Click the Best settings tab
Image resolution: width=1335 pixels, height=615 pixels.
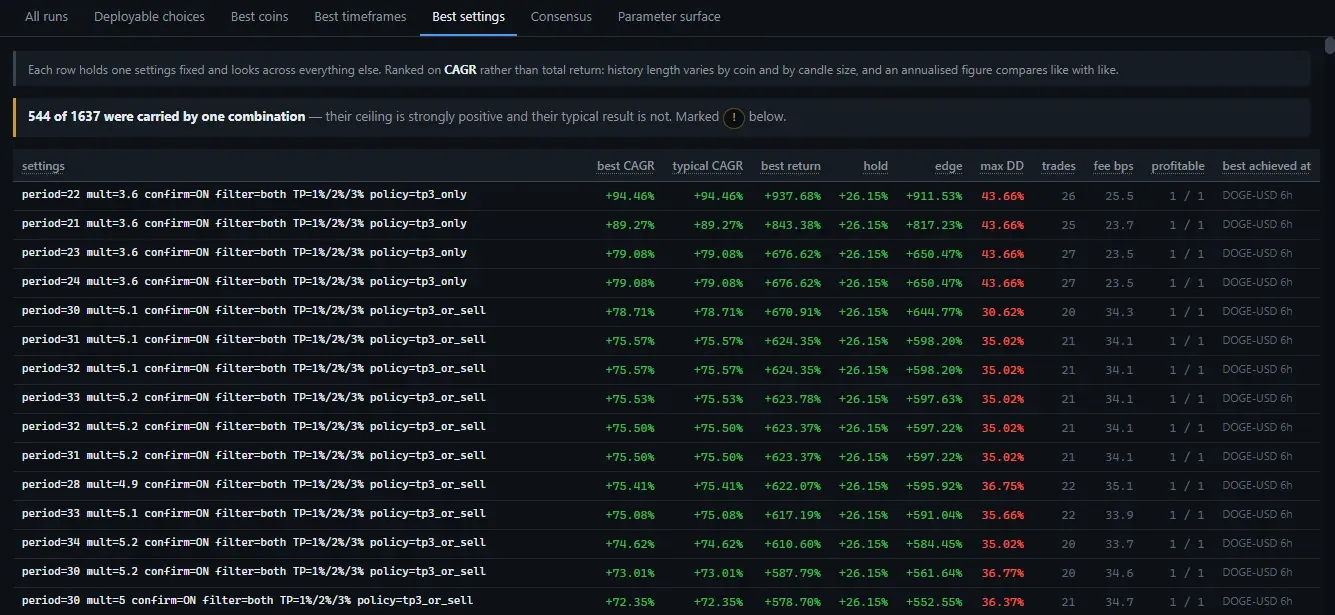(468, 17)
